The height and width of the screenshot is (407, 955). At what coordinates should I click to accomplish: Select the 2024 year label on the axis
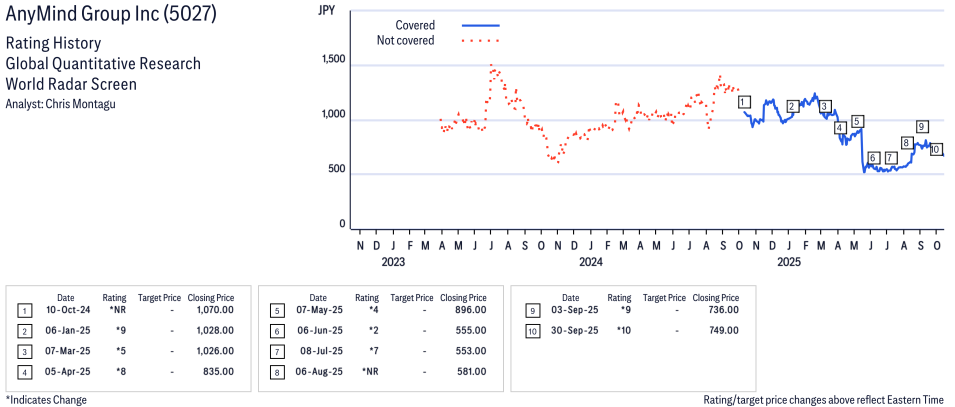point(591,263)
